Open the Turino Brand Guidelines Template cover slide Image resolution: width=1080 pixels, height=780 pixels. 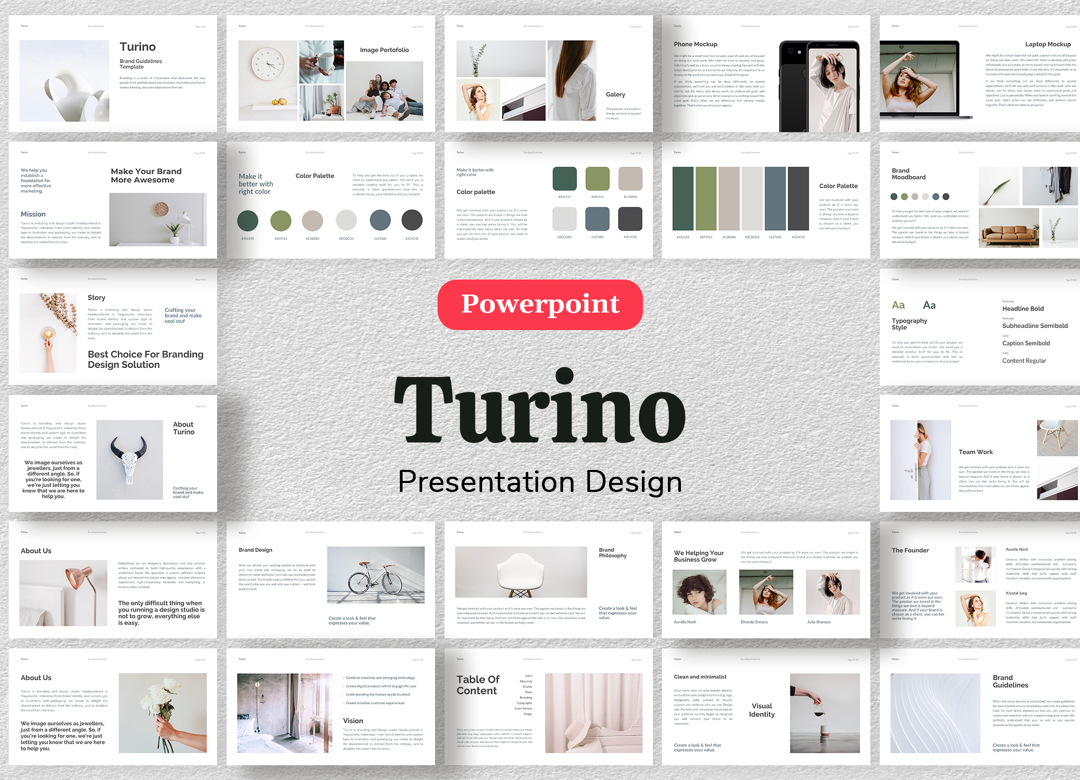point(113,74)
